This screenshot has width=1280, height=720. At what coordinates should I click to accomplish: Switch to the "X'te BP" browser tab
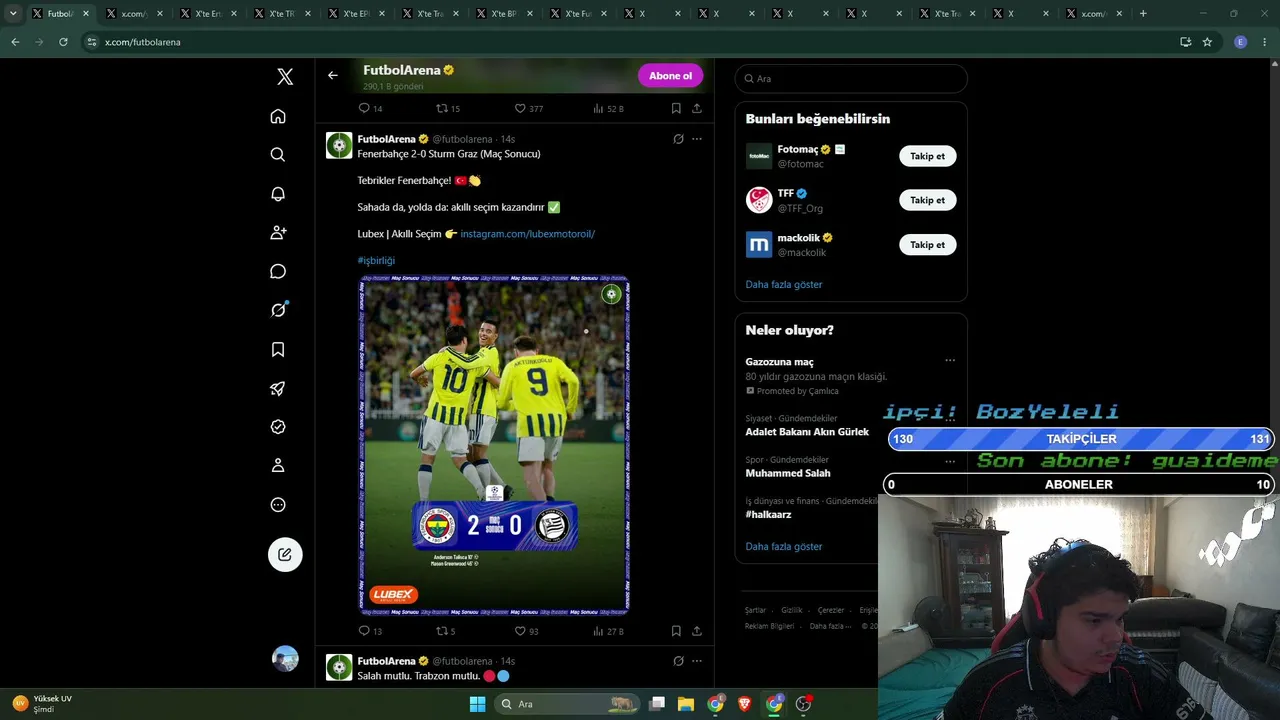[x=503, y=14]
